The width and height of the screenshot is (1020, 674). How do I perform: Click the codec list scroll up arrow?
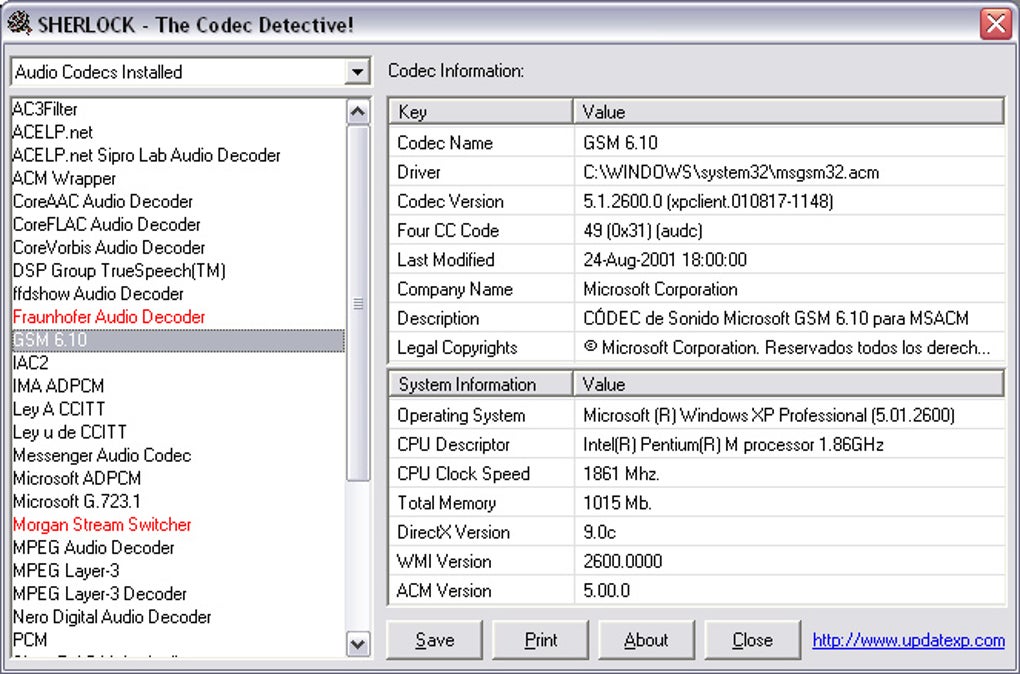pos(358,112)
